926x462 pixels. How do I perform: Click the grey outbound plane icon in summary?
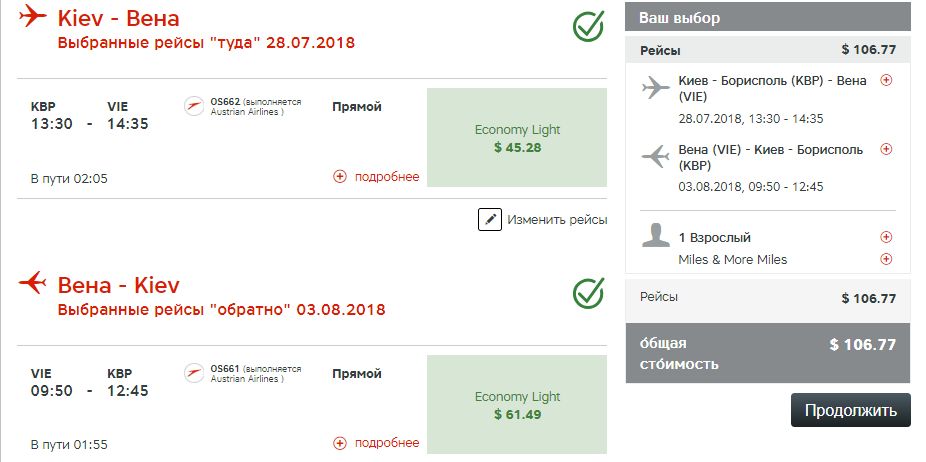tap(656, 88)
